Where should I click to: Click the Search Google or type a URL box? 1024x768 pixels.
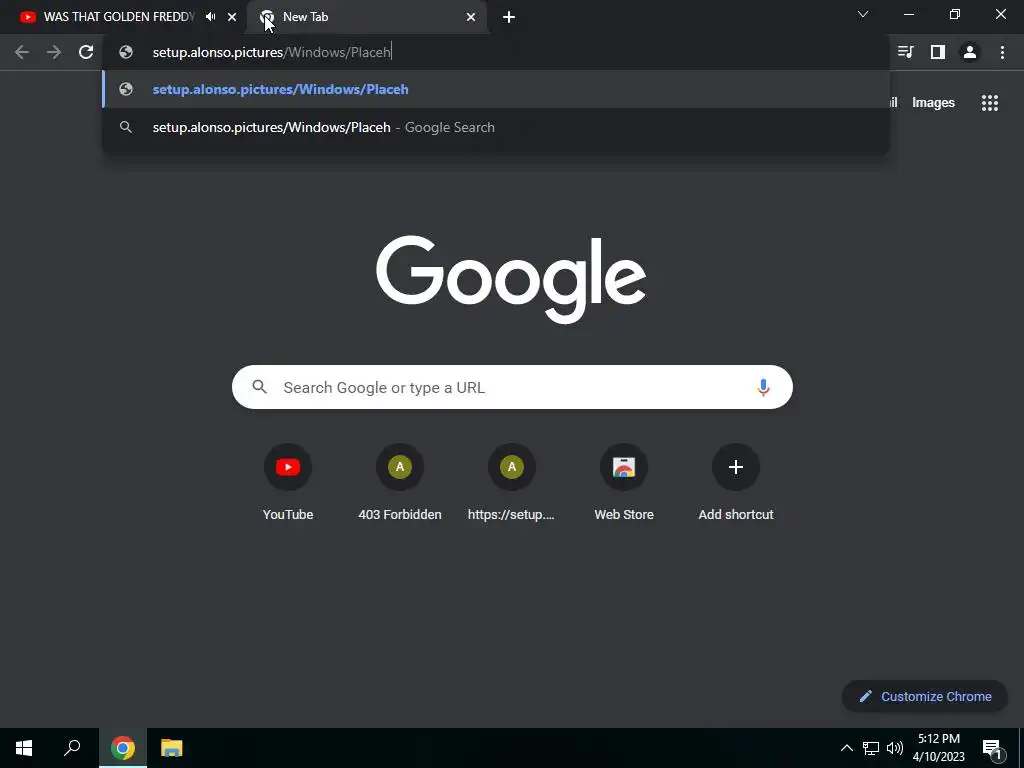tap(512, 387)
